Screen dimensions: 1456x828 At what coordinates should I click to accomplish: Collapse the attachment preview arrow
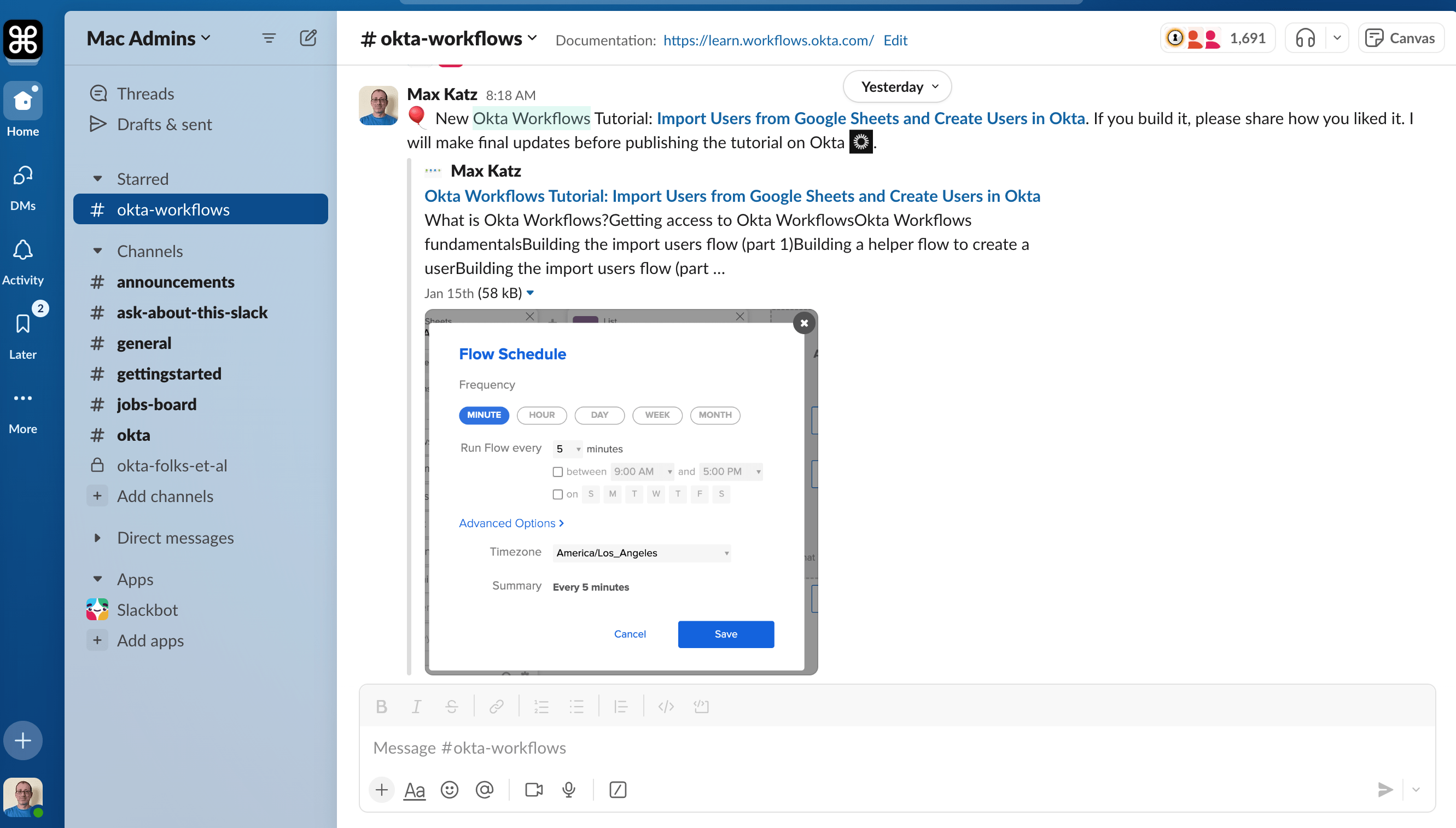coord(530,293)
